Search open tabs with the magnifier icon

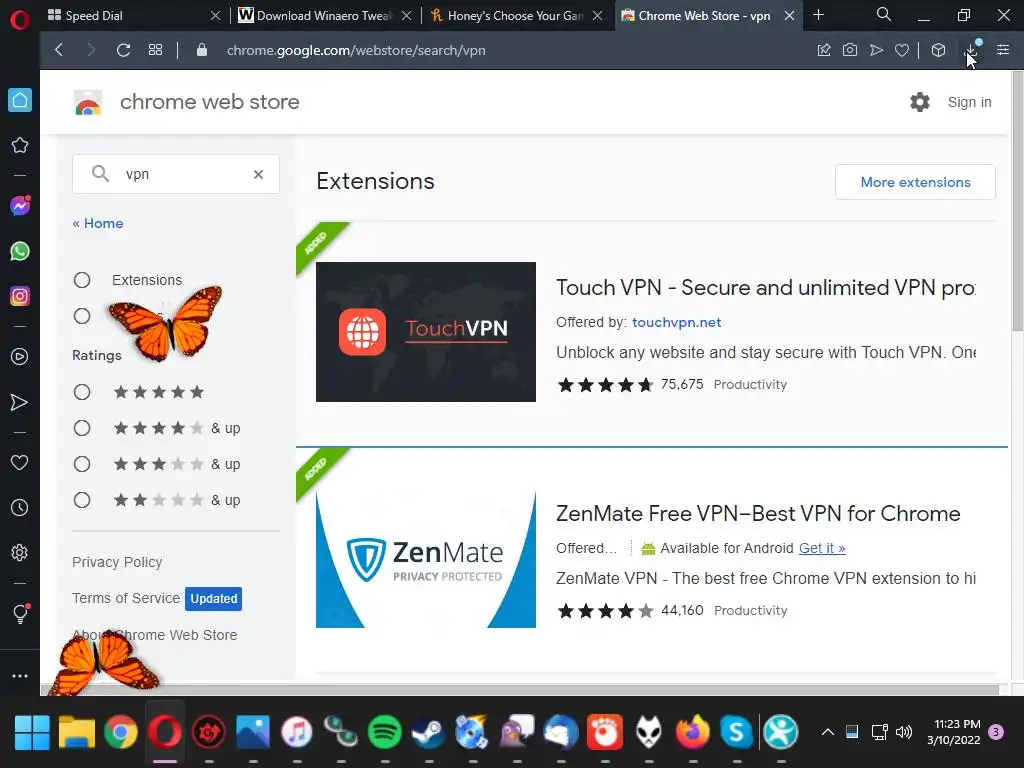(884, 14)
